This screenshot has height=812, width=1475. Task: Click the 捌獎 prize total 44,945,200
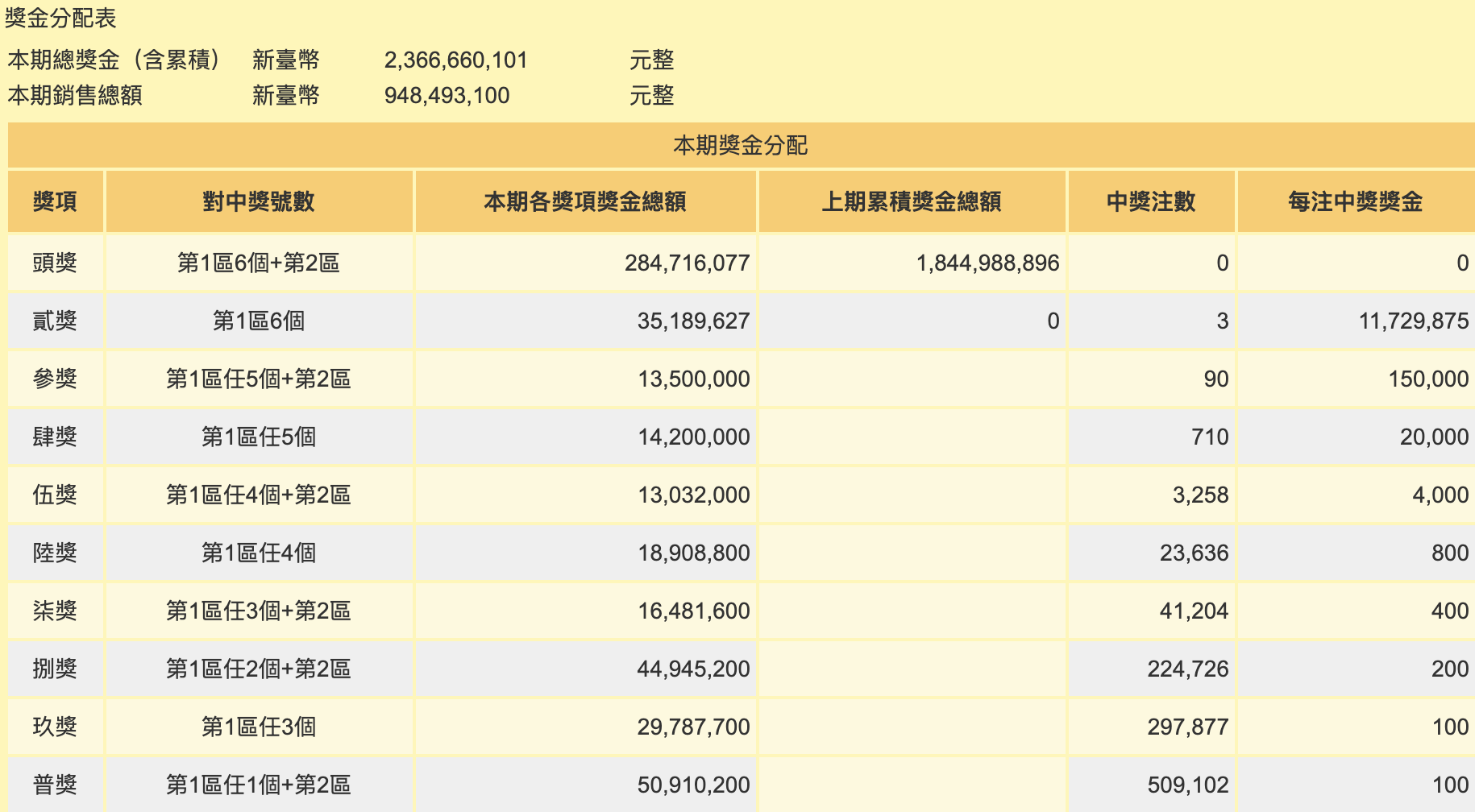(x=693, y=669)
